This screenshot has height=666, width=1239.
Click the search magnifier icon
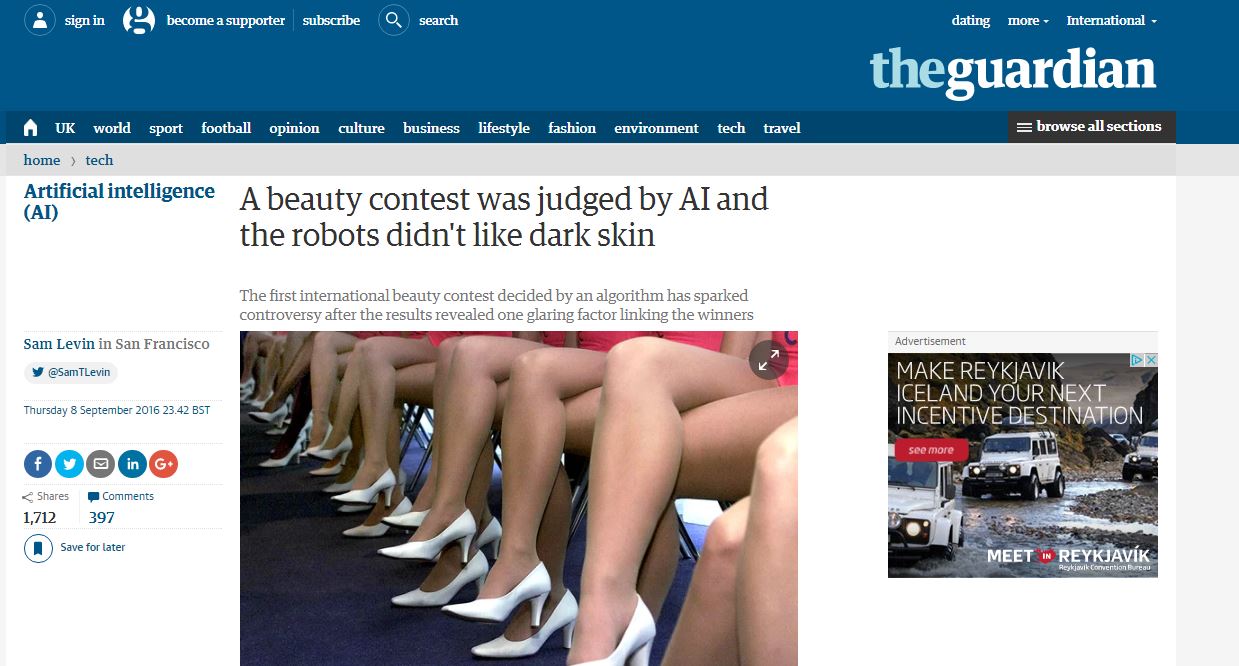(x=394, y=20)
